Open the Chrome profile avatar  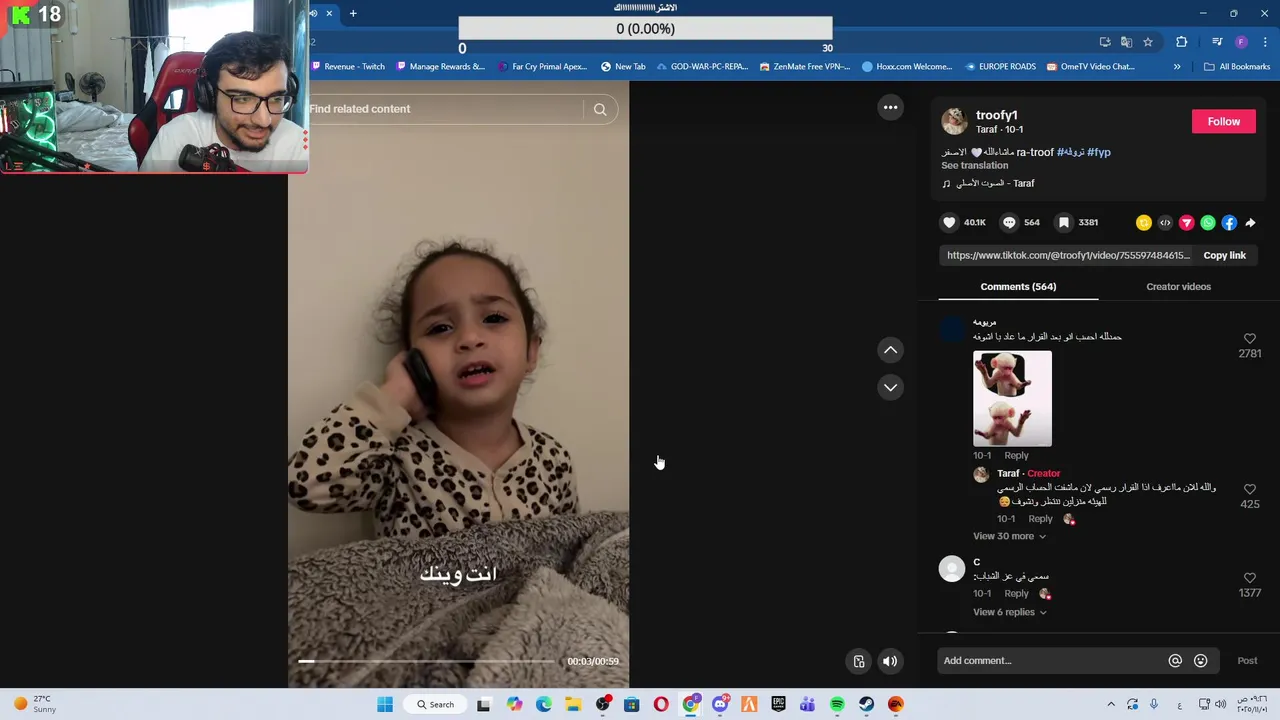[1241, 42]
